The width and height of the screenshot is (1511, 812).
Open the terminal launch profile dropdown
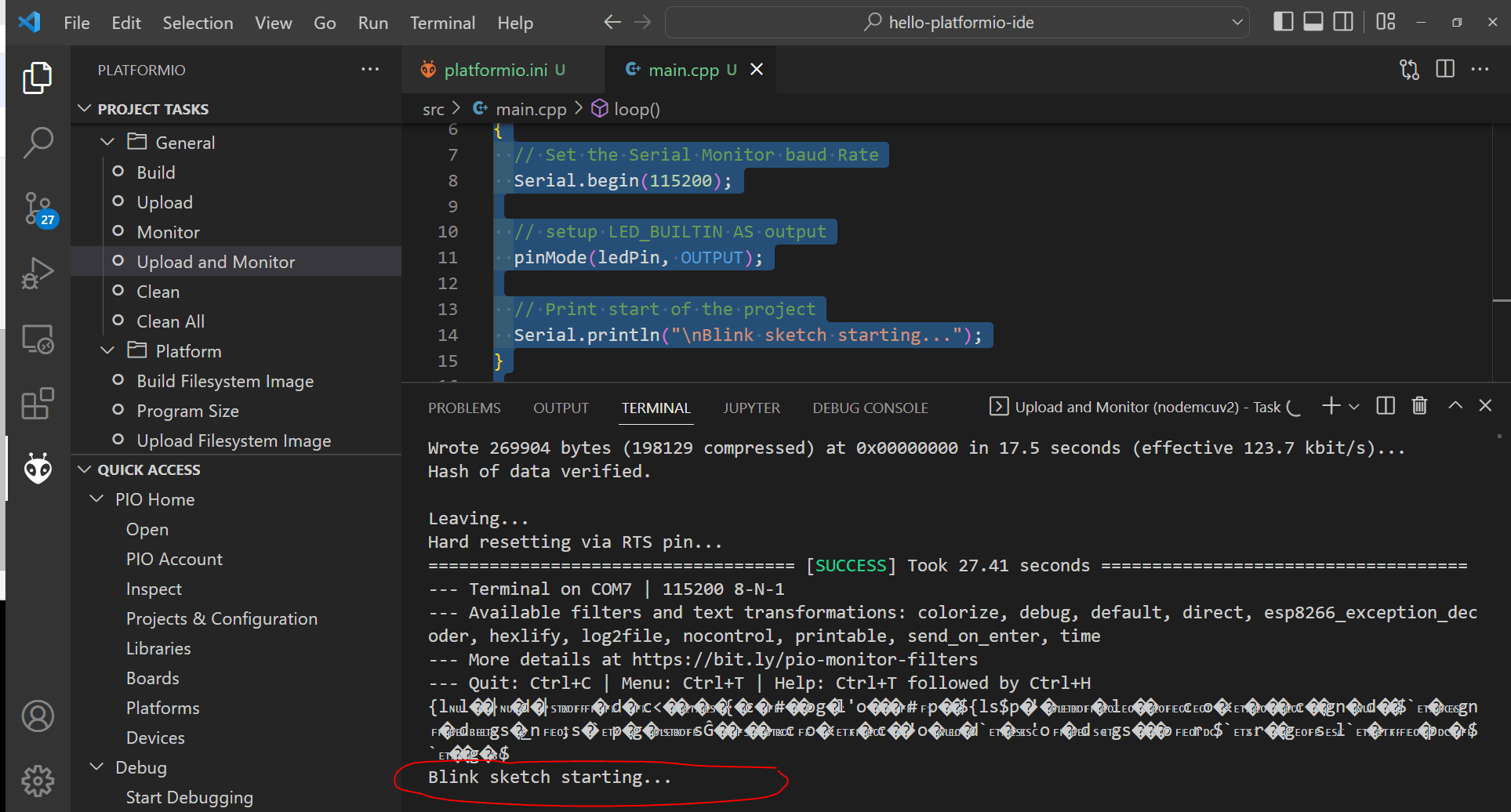[x=1353, y=406]
